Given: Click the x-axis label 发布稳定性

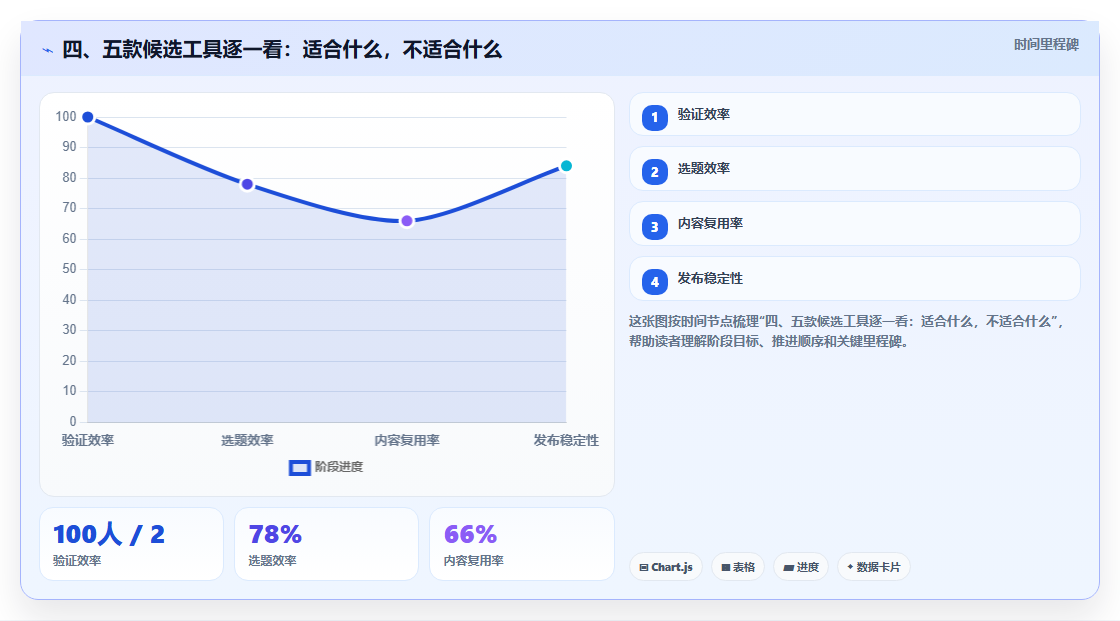Looking at the screenshot, I should 566,440.
